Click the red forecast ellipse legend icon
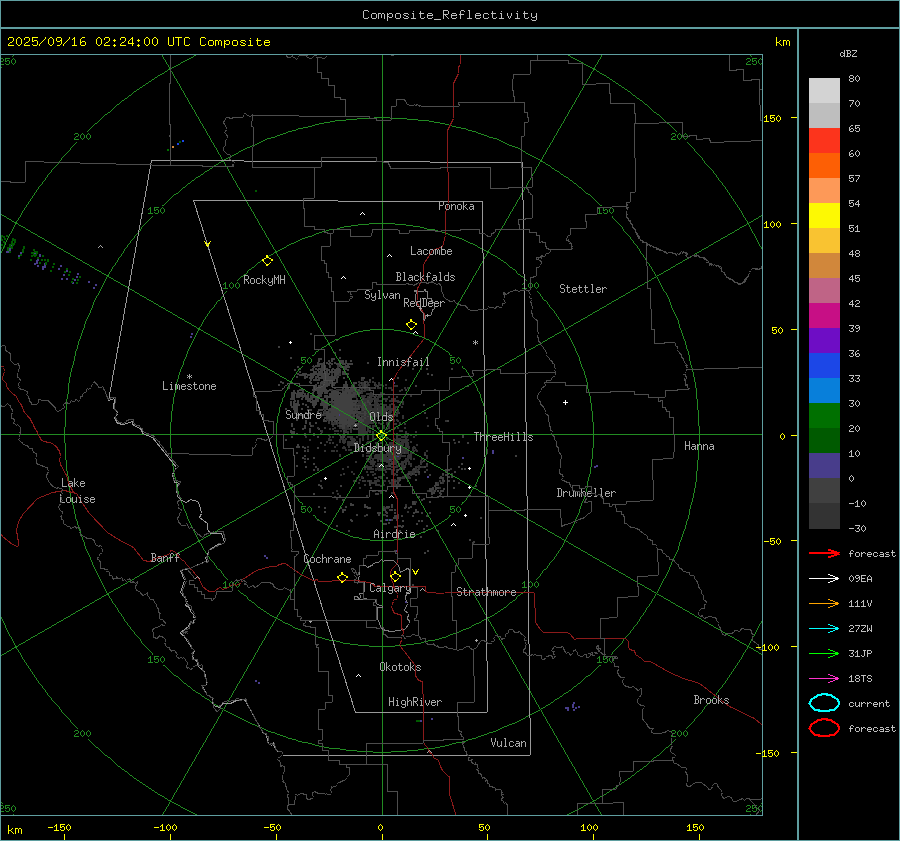Viewport: 900px width, 841px height. (824, 728)
